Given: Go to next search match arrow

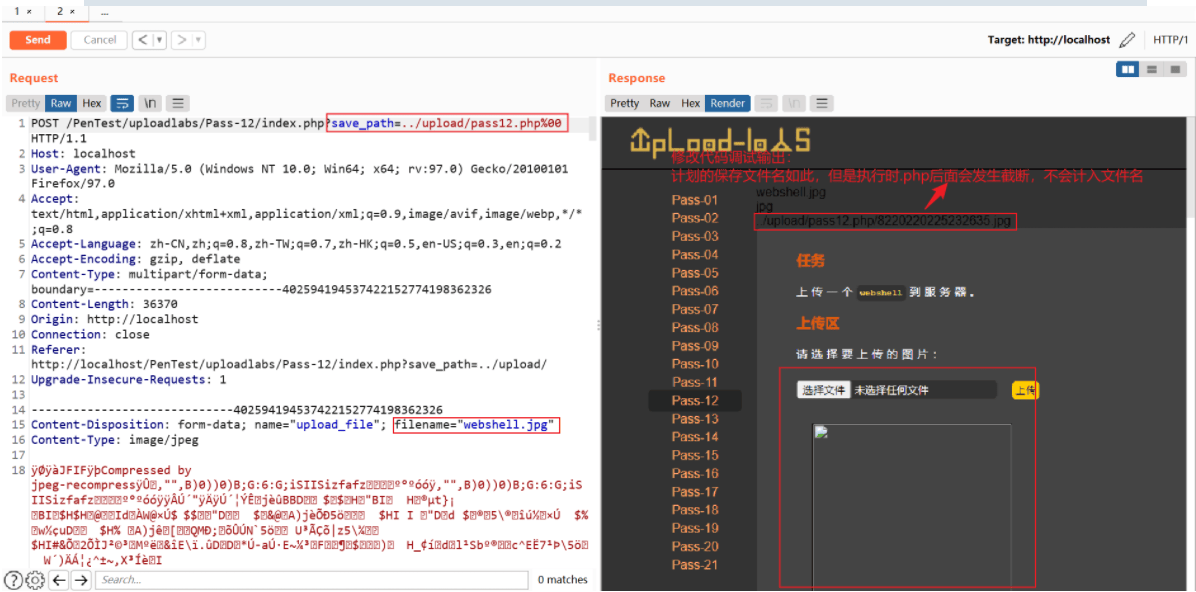Looking at the screenshot, I should click(80, 580).
